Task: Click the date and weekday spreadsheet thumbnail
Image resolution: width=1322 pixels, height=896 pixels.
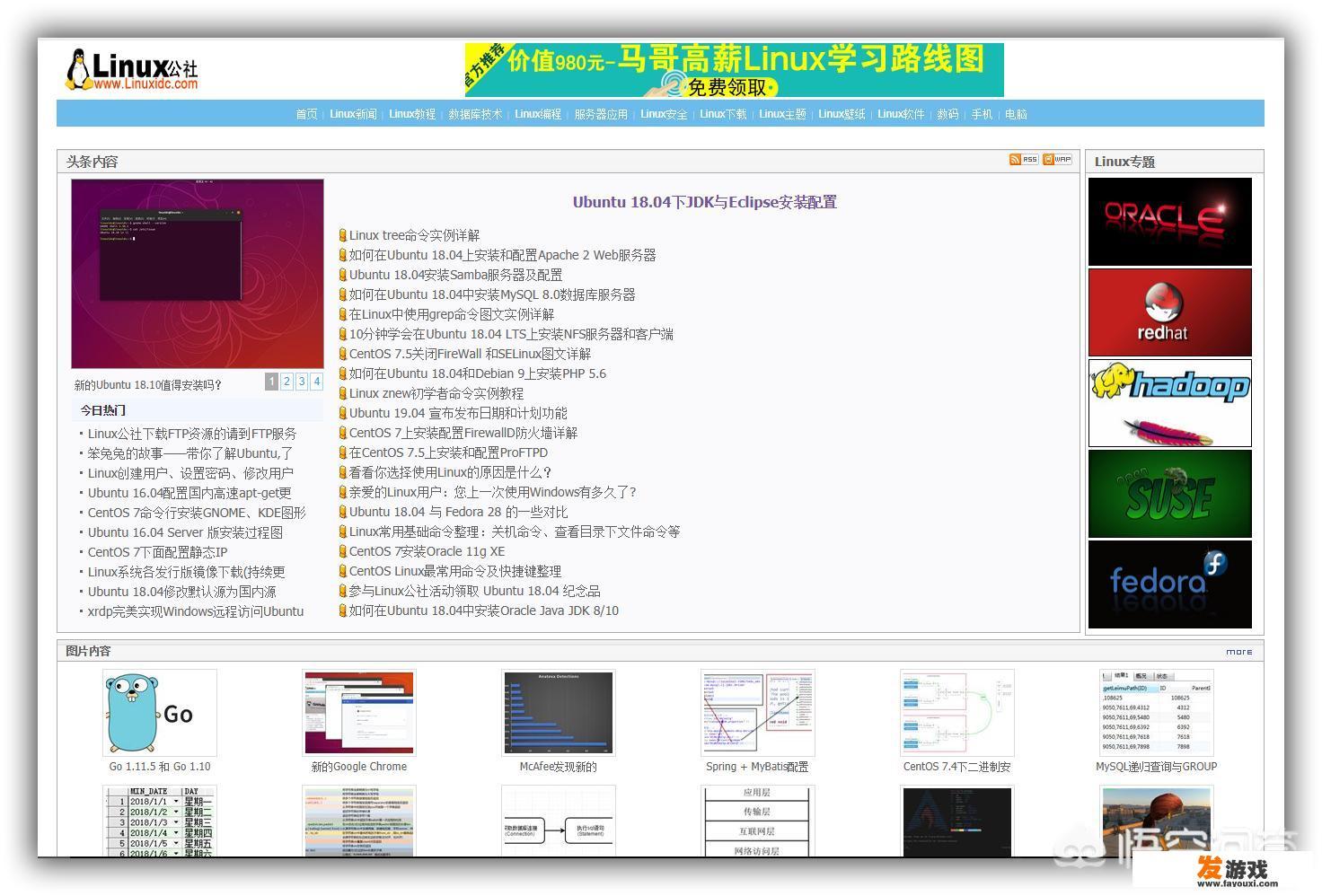Action: pyautogui.click(x=160, y=821)
